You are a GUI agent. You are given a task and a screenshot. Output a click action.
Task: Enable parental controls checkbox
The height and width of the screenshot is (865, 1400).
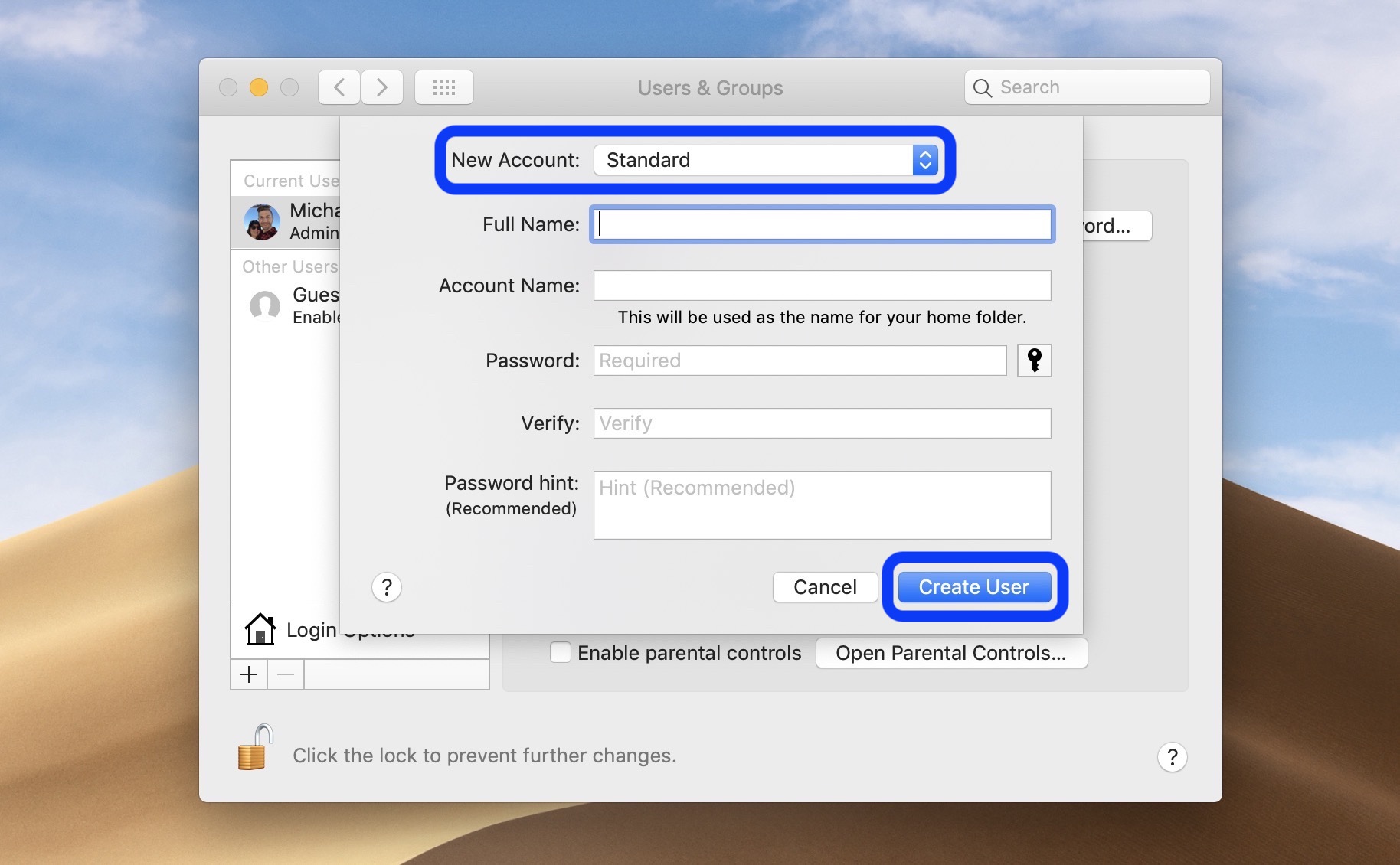click(x=561, y=652)
